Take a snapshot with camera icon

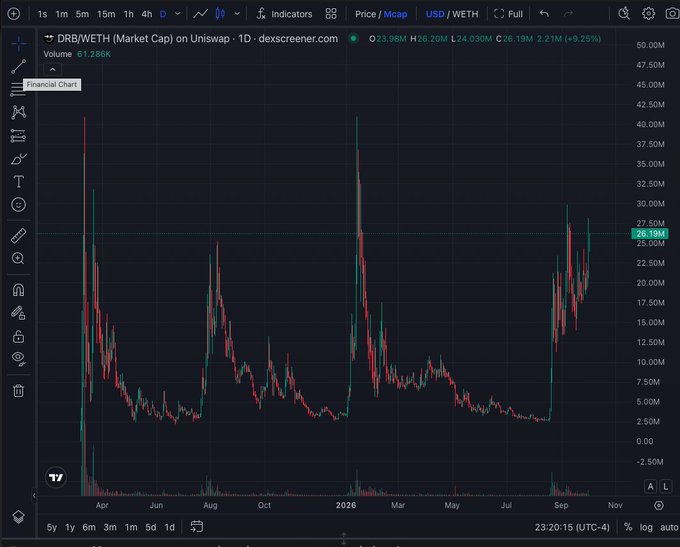coord(672,14)
